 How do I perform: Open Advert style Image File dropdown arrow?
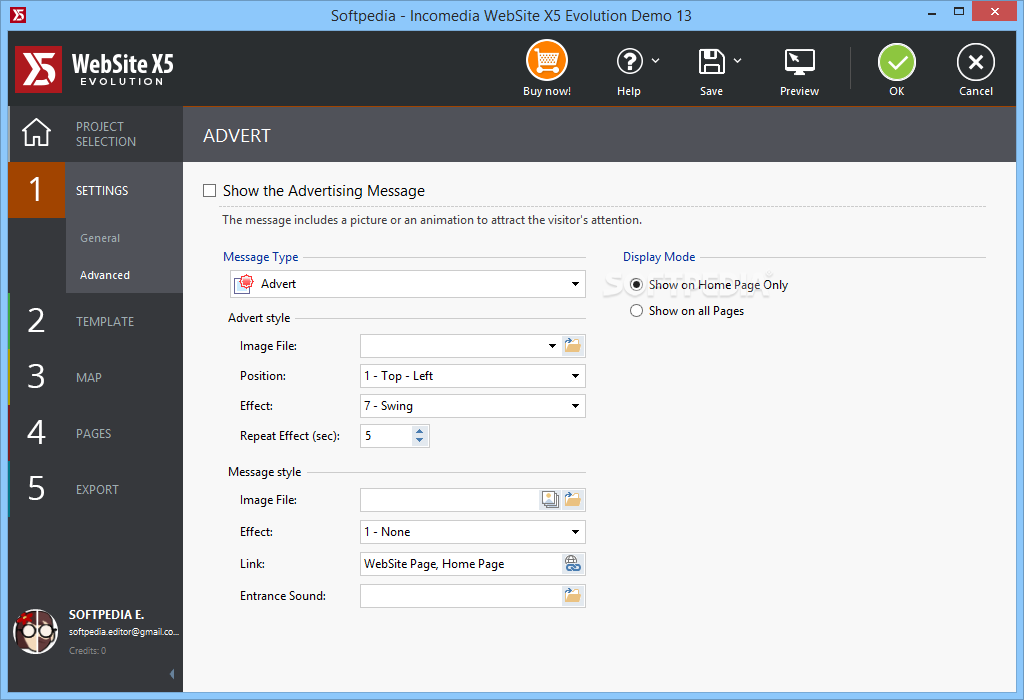tap(552, 346)
